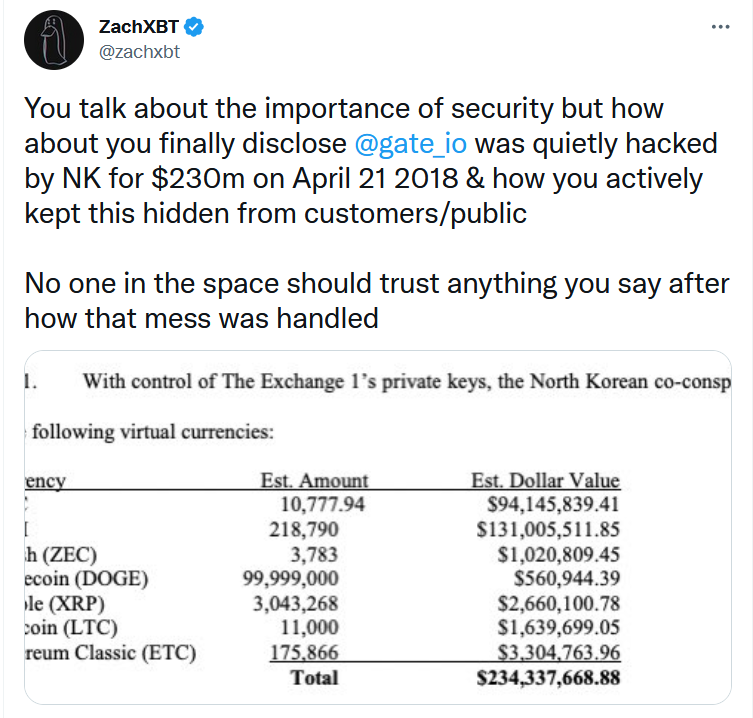The height and width of the screenshot is (718, 753).
Task: Click the @zachxbt handle
Action: click(x=139, y=52)
